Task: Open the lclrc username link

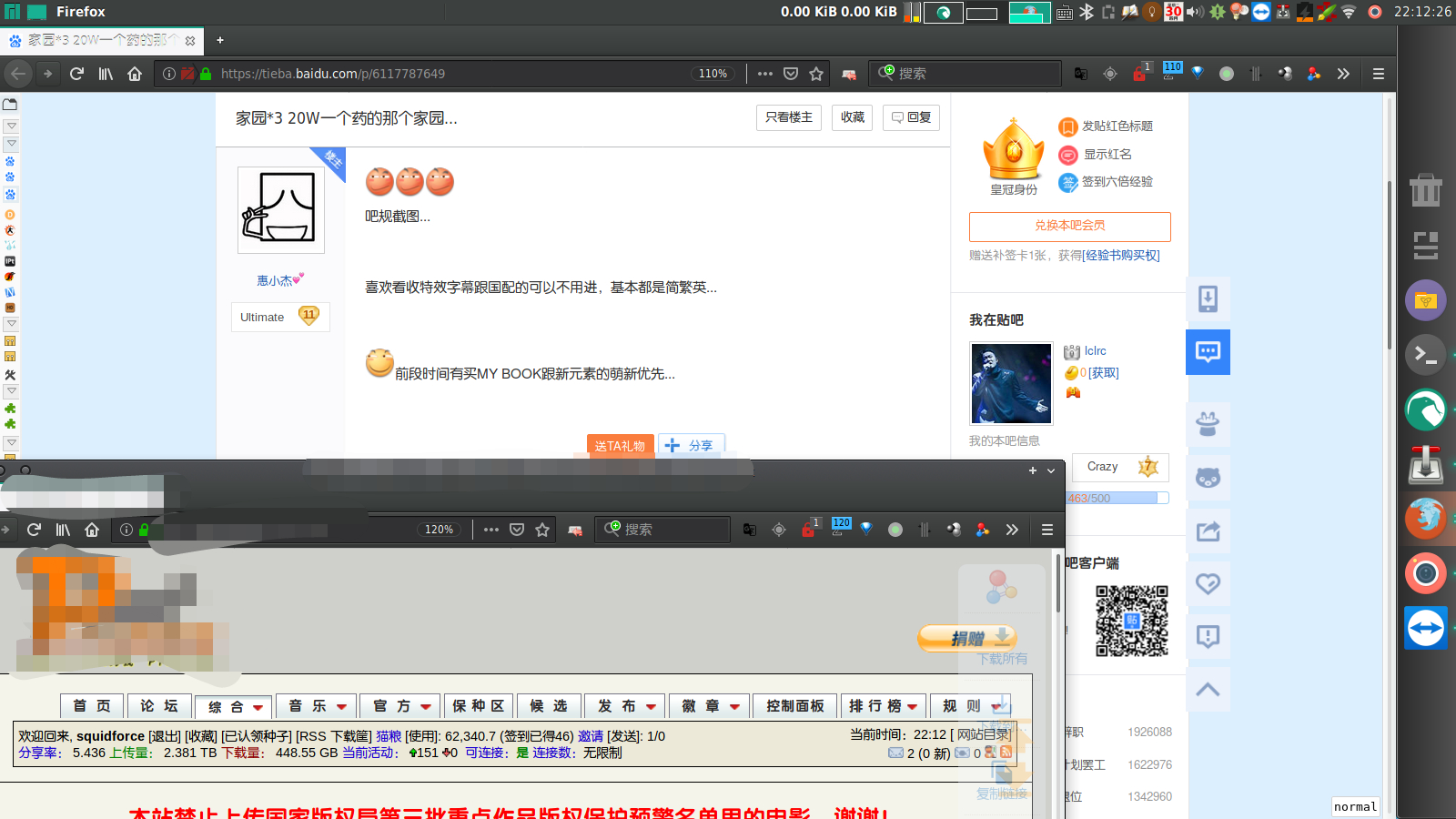Action: pos(1096,351)
